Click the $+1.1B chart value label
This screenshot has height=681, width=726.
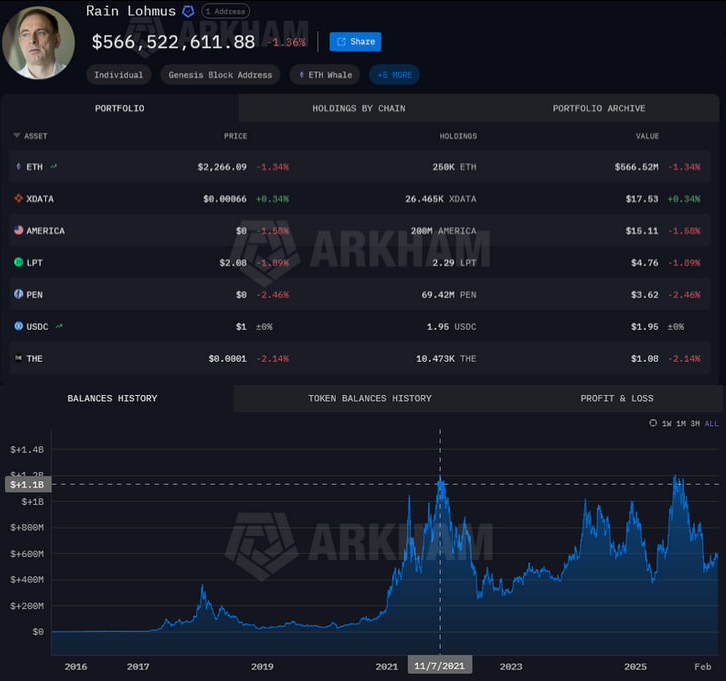click(27, 485)
